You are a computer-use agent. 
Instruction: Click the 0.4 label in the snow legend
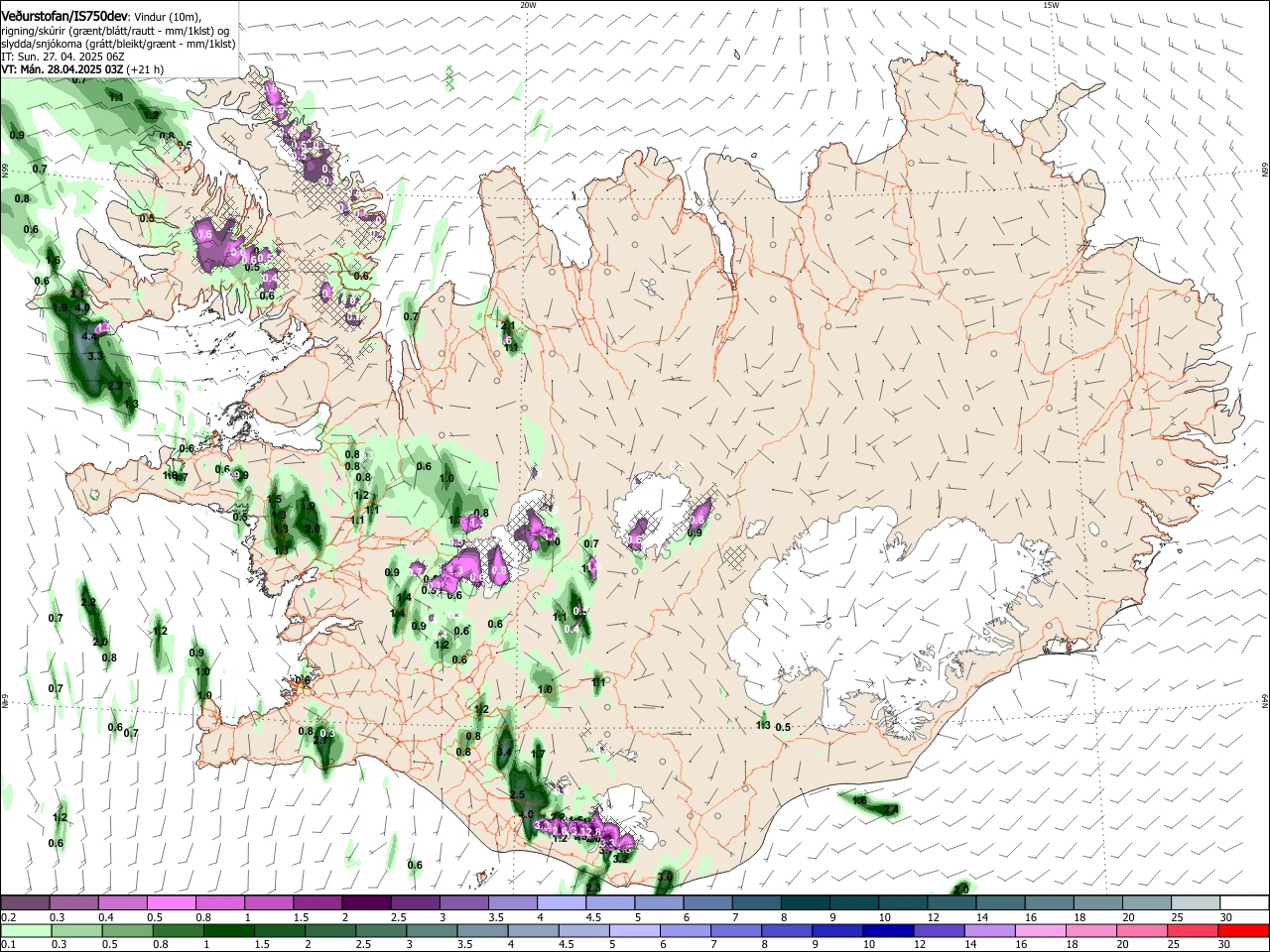[106, 917]
